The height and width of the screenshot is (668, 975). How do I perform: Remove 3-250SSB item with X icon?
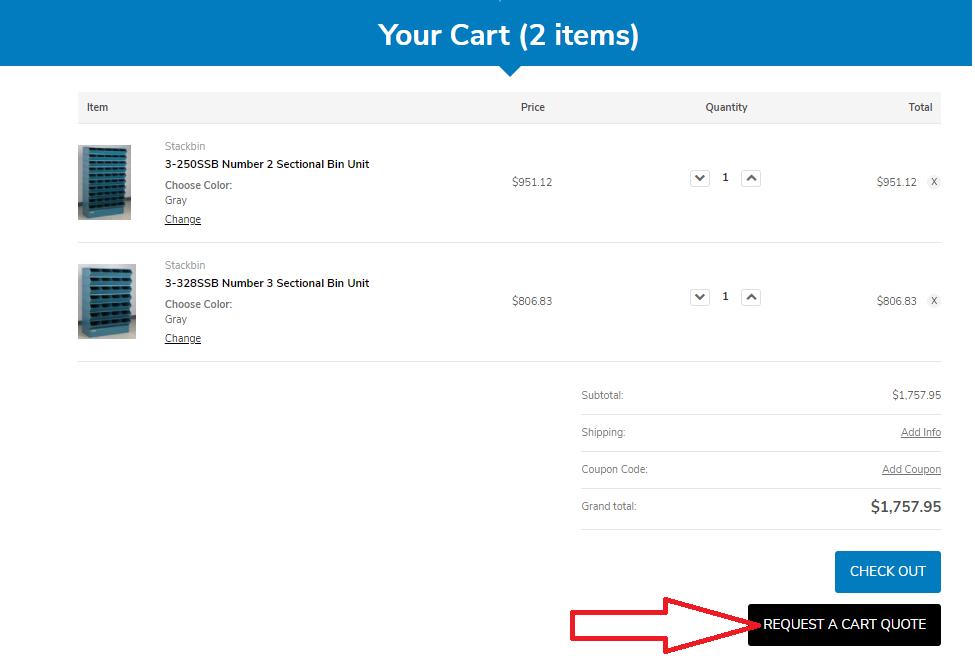pos(934,182)
